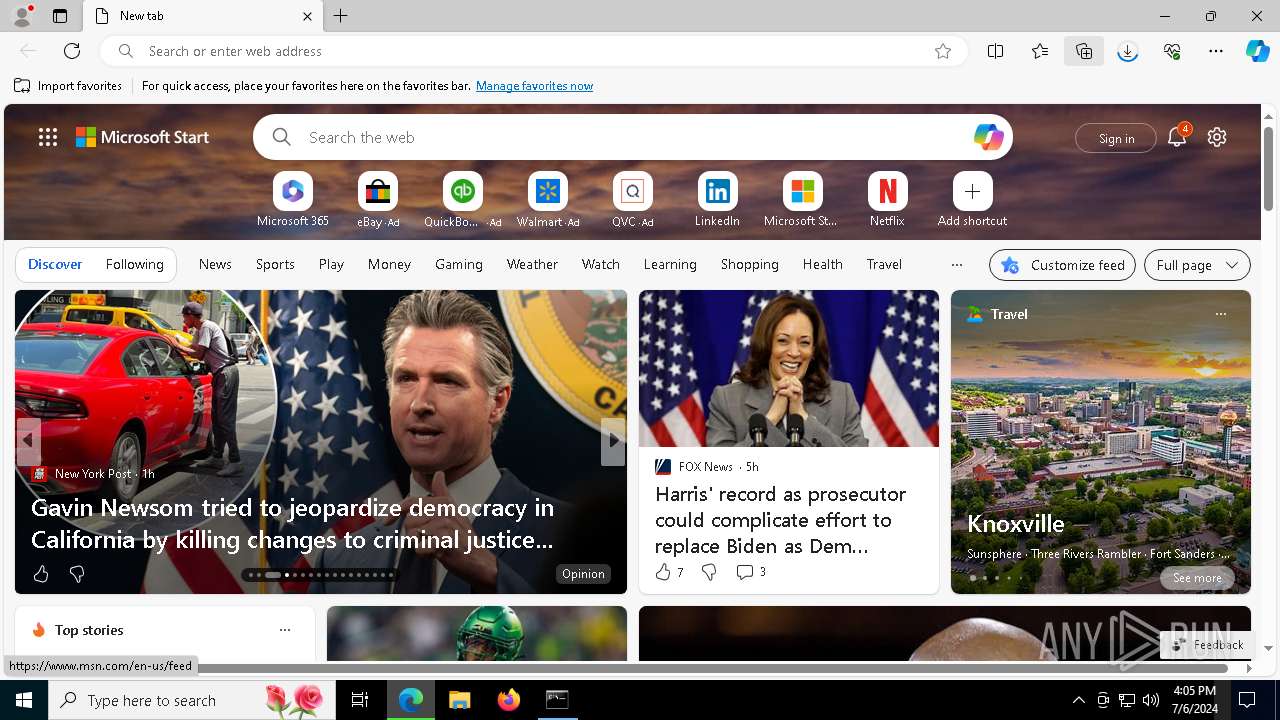This screenshot has width=1280, height=720.
Task: Go to next carousel story
Action: (613, 440)
